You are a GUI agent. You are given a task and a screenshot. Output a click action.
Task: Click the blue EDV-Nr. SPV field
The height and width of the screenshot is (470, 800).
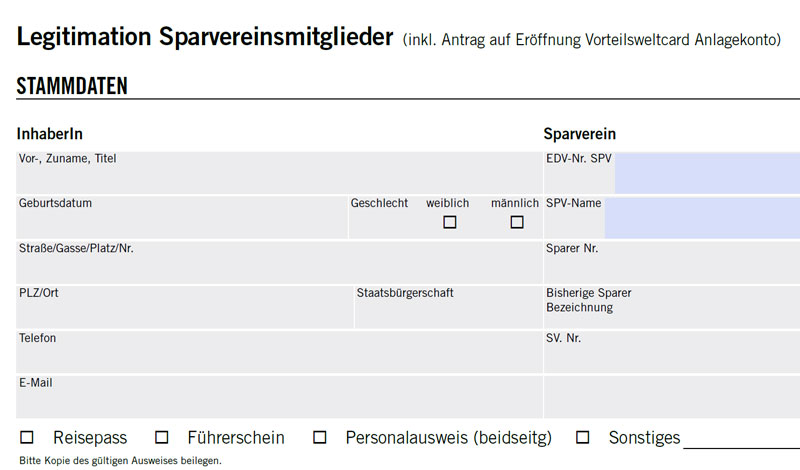[x=706, y=173]
